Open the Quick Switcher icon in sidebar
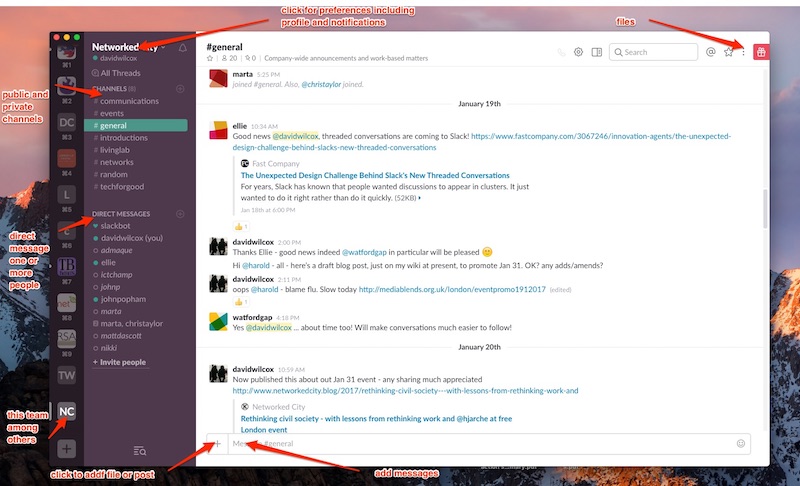The image size is (800, 486). click(139, 451)
